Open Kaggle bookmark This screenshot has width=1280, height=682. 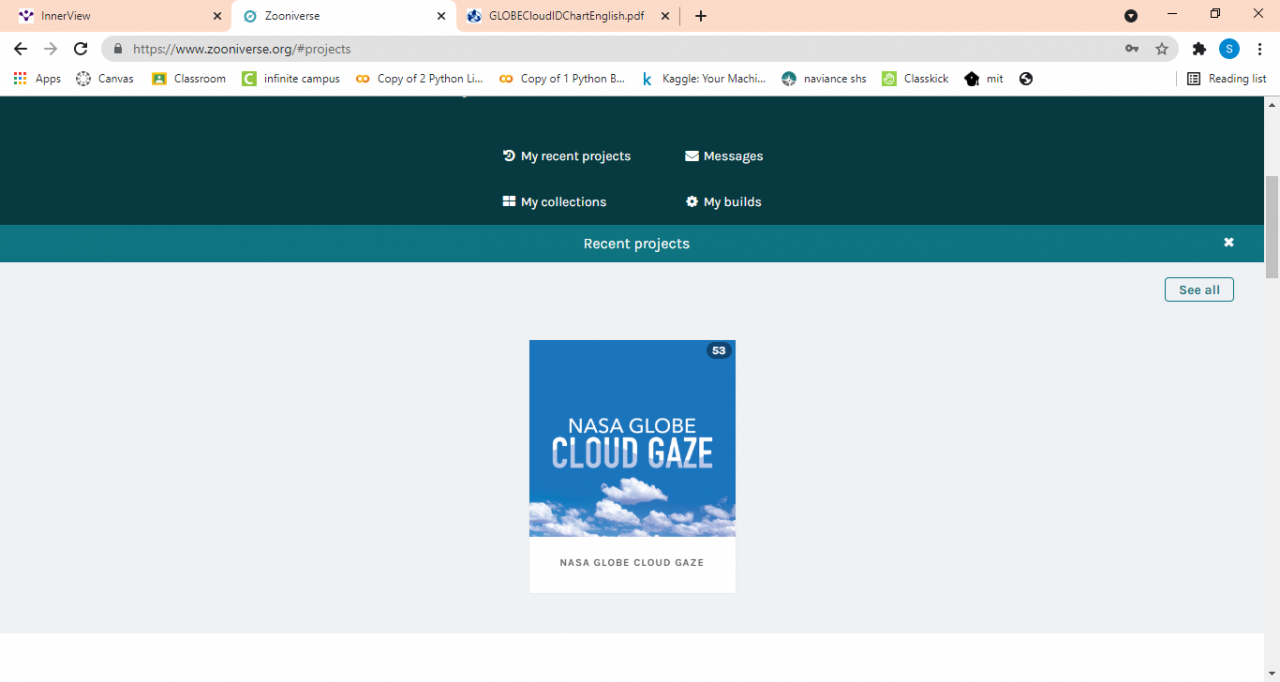(704, 78)
